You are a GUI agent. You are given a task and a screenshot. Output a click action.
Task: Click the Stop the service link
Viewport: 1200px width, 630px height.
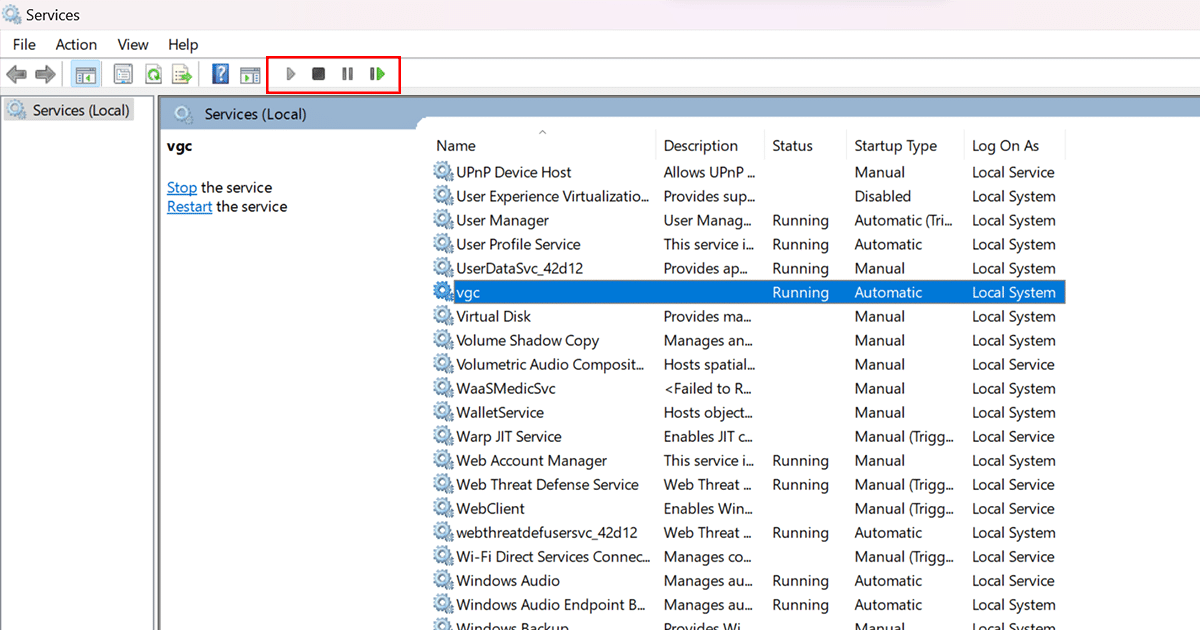(x=182, y=187)
